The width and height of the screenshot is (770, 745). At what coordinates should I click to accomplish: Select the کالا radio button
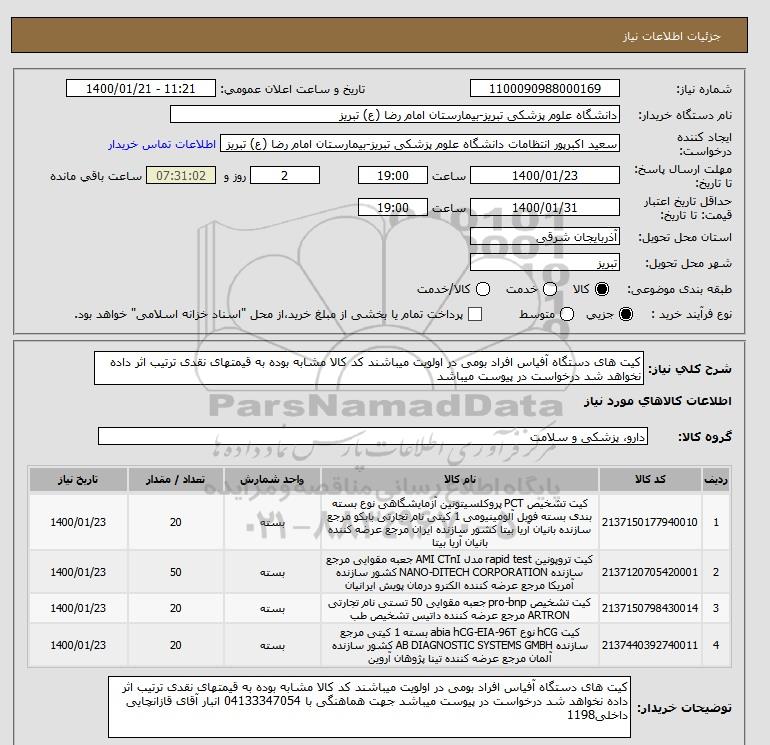tap(602, 289)
